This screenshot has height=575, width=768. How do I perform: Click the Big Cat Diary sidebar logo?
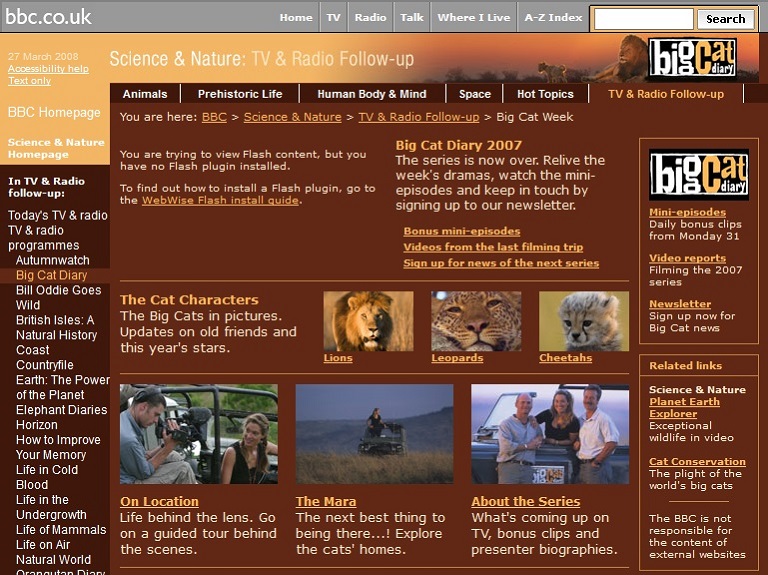coord(698,175)
